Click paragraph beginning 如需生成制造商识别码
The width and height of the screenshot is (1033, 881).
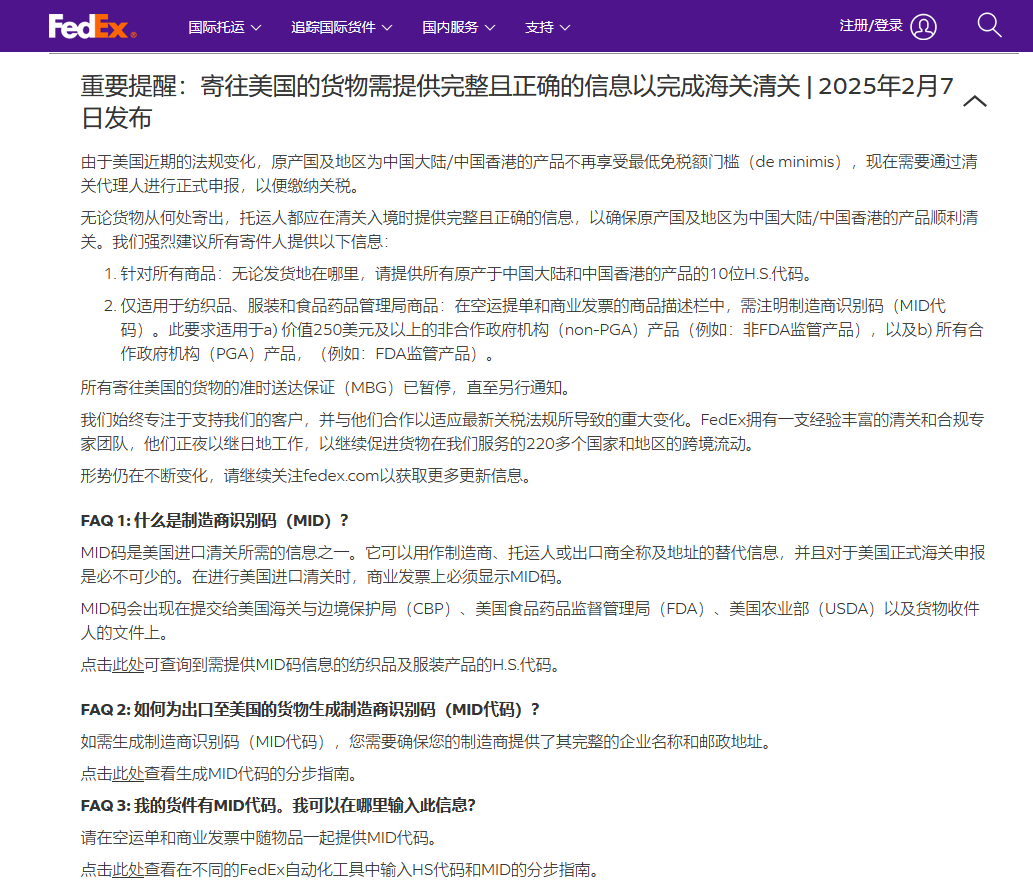tap(426, 742)
